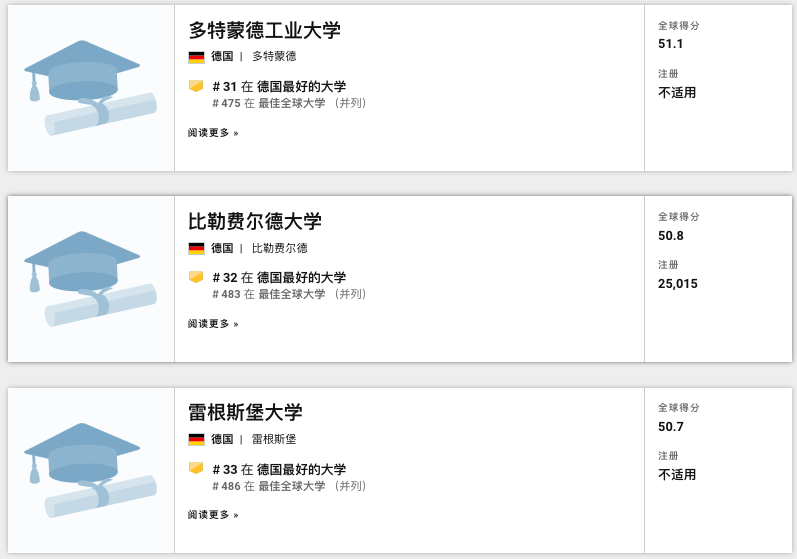This screenshot has width=797, height=559.
Task: Click the yellow badge icon next to #32
Action: tap(196, 277)
